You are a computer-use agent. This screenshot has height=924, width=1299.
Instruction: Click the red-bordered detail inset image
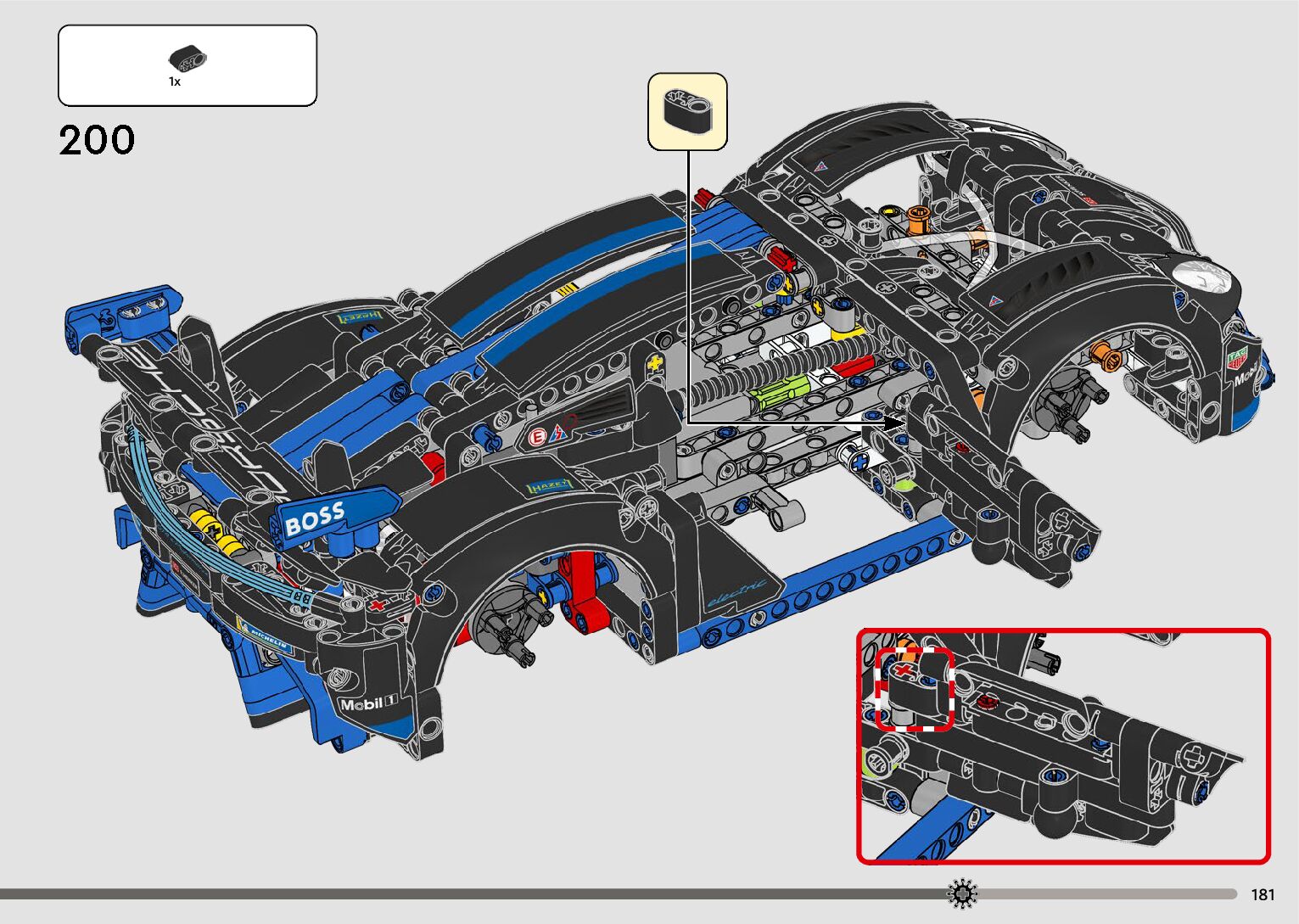pos(1103,764)
